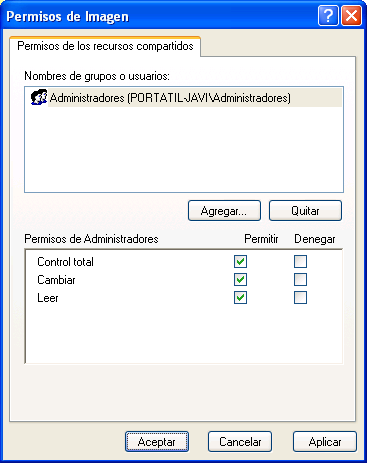The image size is (367, 463).
Task: Click the Leer permission label
Action: tap(48, 298)
